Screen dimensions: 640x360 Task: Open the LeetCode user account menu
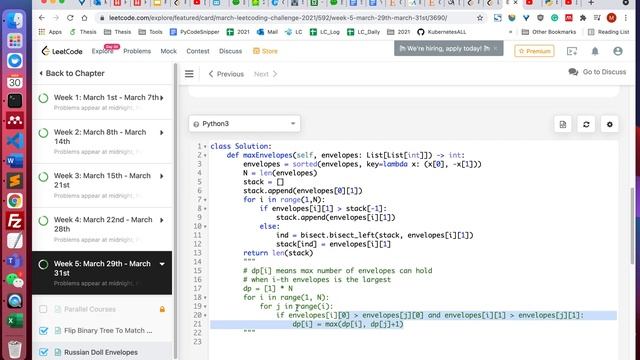618,51
